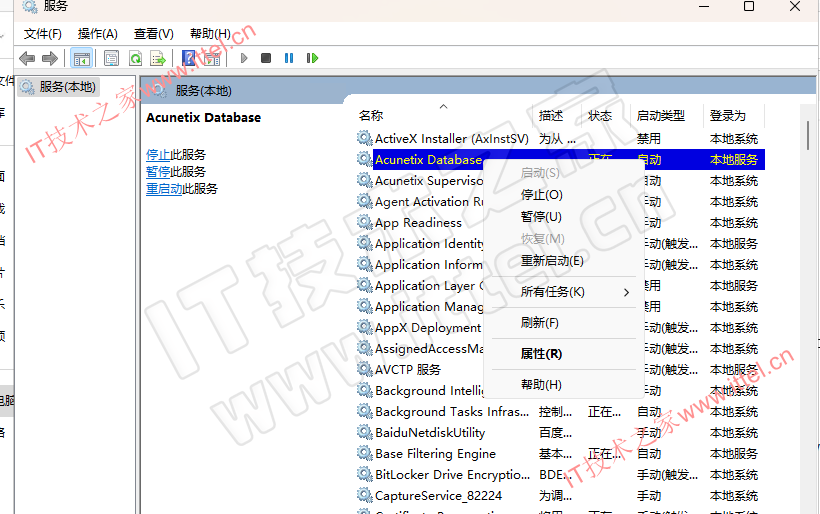
Task: Click 百度... description of BaiduNetdiskUtility
Action: tap(555, 432)
